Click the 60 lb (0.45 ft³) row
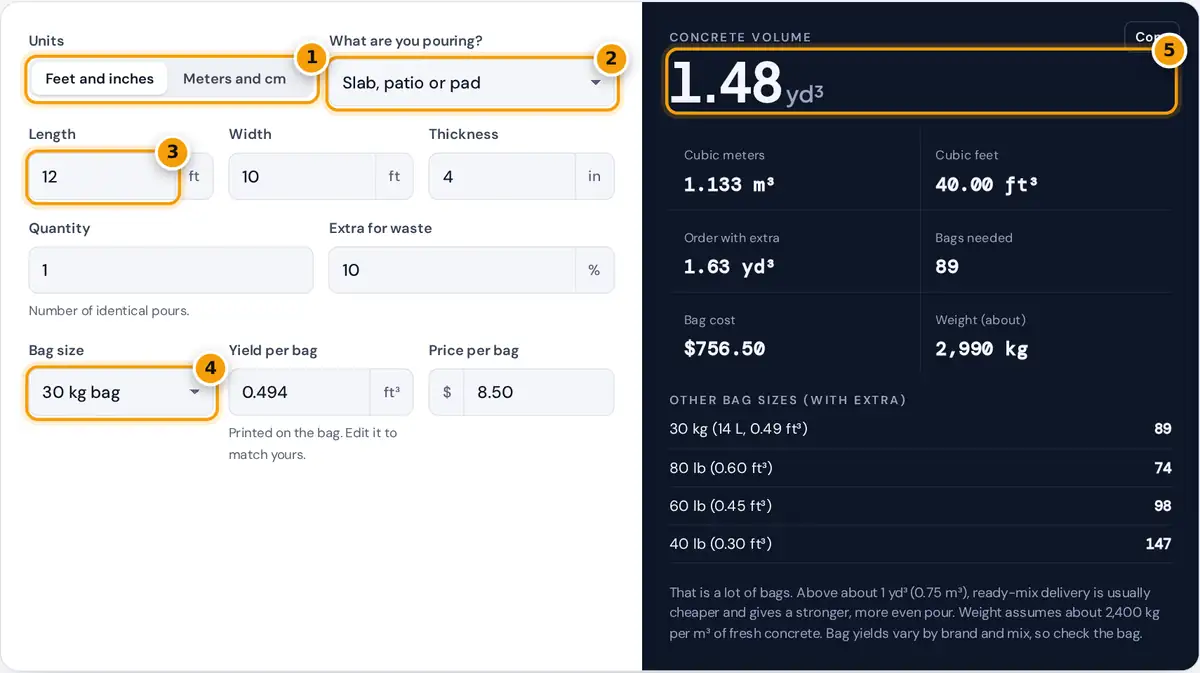This screenshot has height=673, width=1200. click(920, 506)
